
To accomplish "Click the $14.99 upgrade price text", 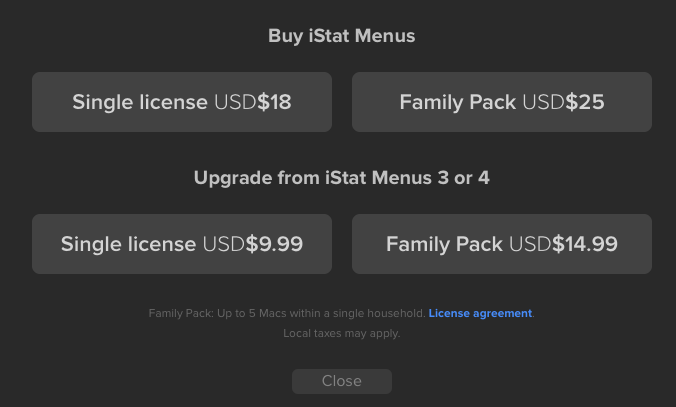I will [x=585, y=244].
